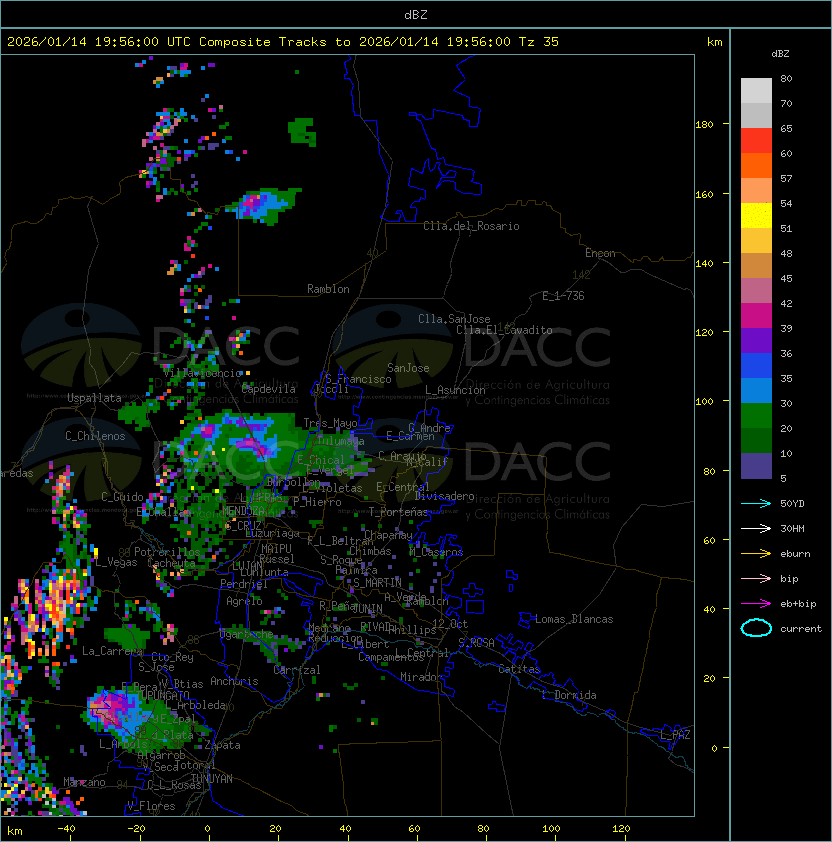Click the 'Divisadero' map label
832x842 pixels.
[x=445, y=496]
